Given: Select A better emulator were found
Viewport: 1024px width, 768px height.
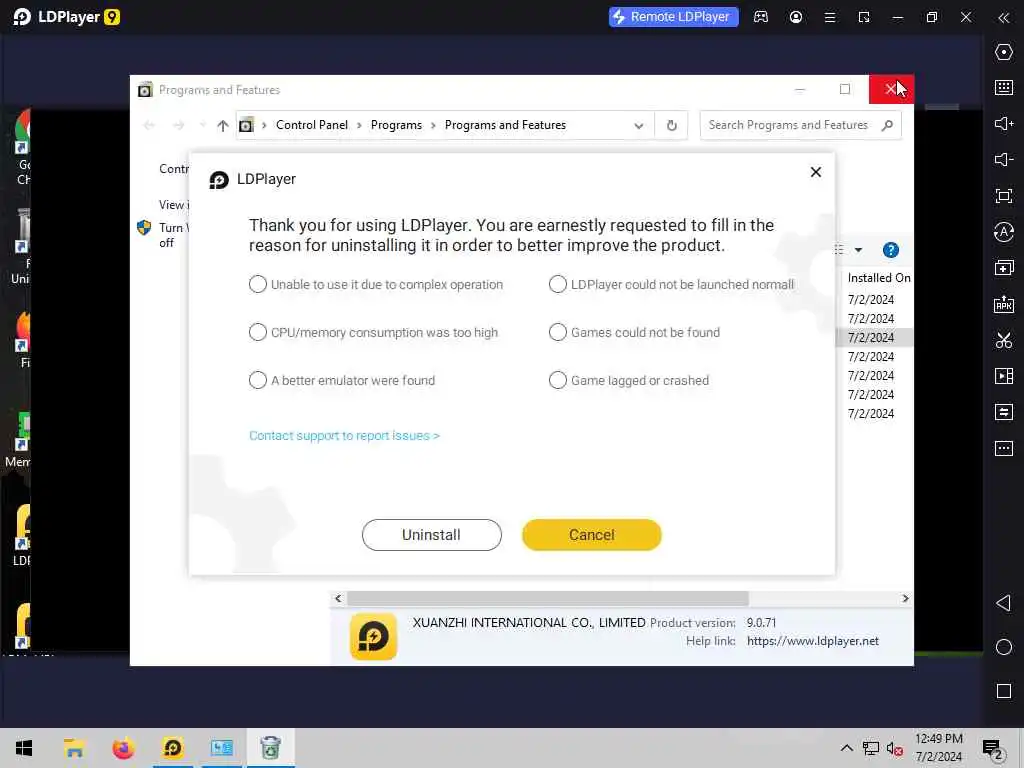Looking at the screenshot, I should pyautogui.click(x=342, y=380).
